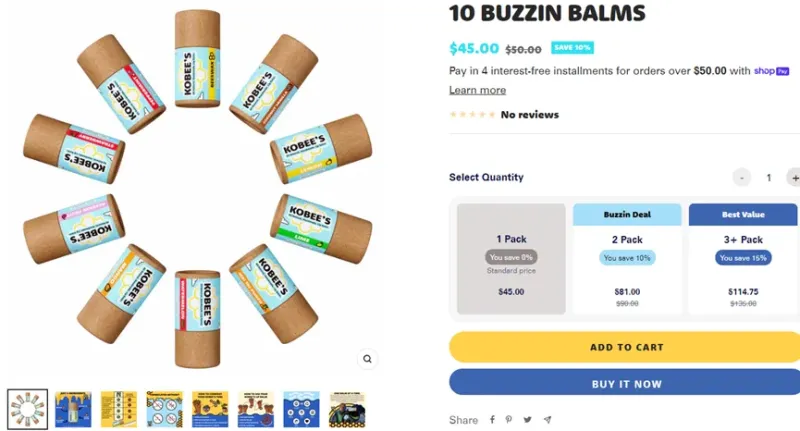800x431 pixels.
Task: Share product on Facebook
Action: [x=492, y=420]
